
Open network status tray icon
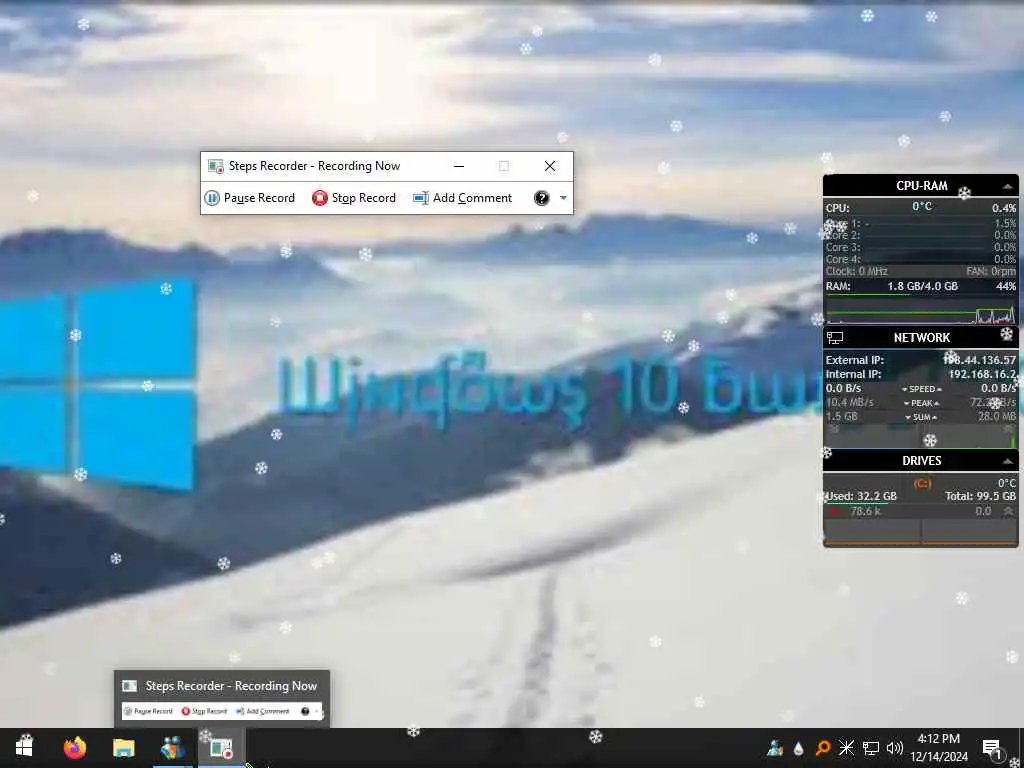(871, 748)
